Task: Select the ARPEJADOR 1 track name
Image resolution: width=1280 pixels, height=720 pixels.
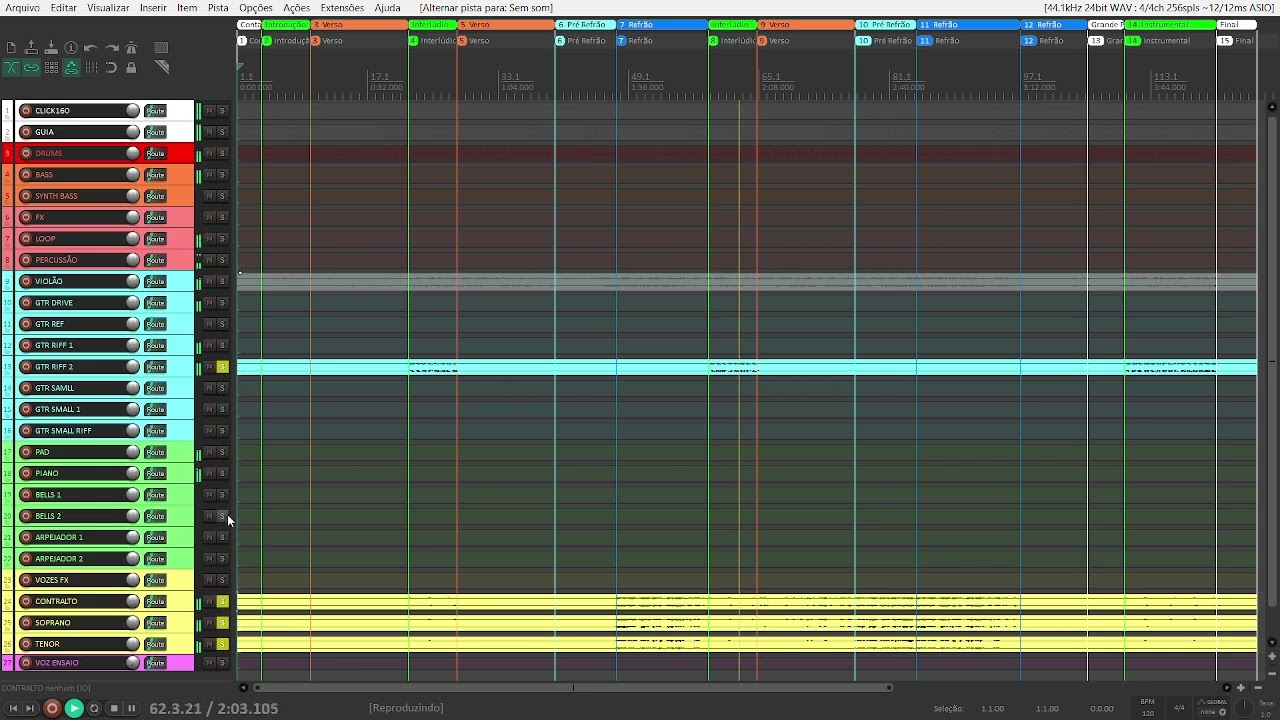Action: click(59, 537)
